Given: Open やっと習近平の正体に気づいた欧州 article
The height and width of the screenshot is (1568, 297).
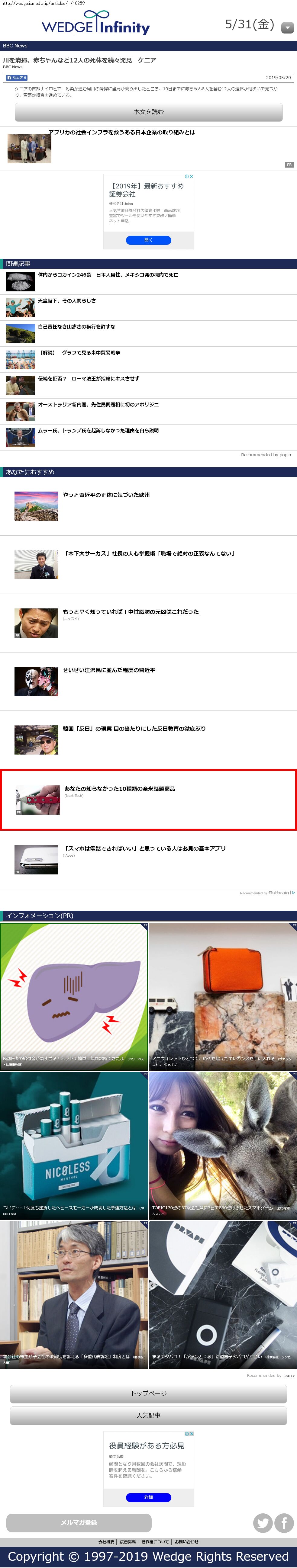Looking at the screenshot, I should (107, 495).
